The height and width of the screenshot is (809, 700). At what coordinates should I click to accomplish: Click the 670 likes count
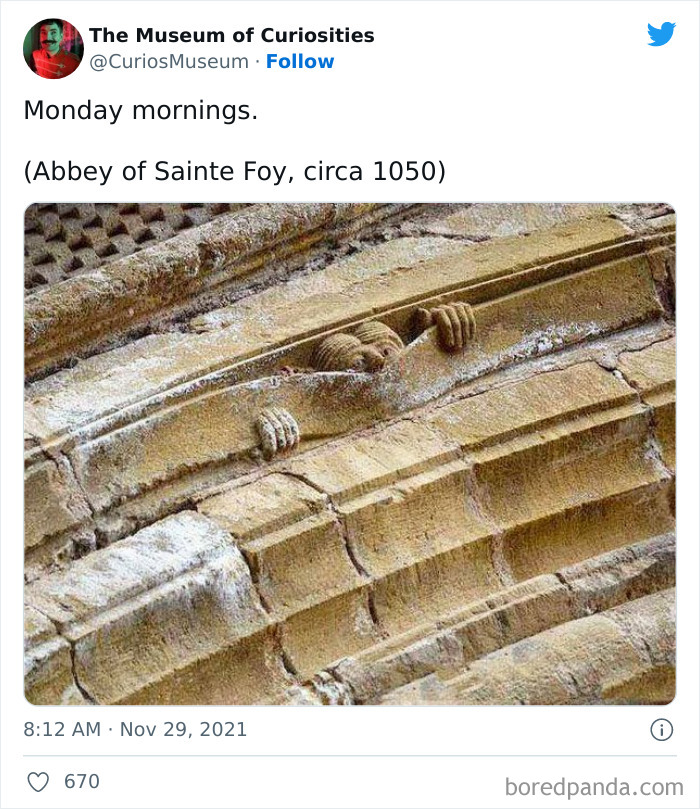(82, 782)
